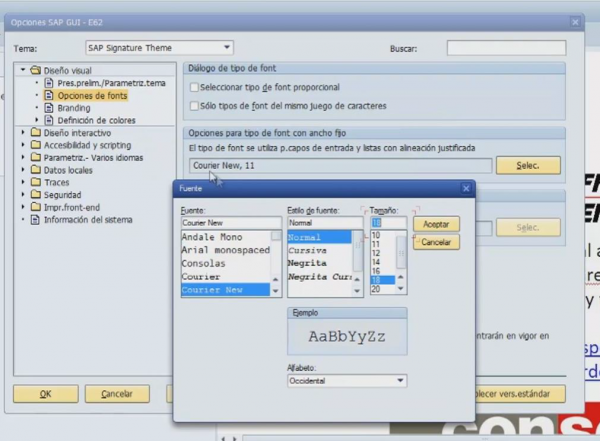The height and width of the screenshot is (441, 600).
Task: Pick size 12 in Tamaño list
Action: (x=383, y=253)
